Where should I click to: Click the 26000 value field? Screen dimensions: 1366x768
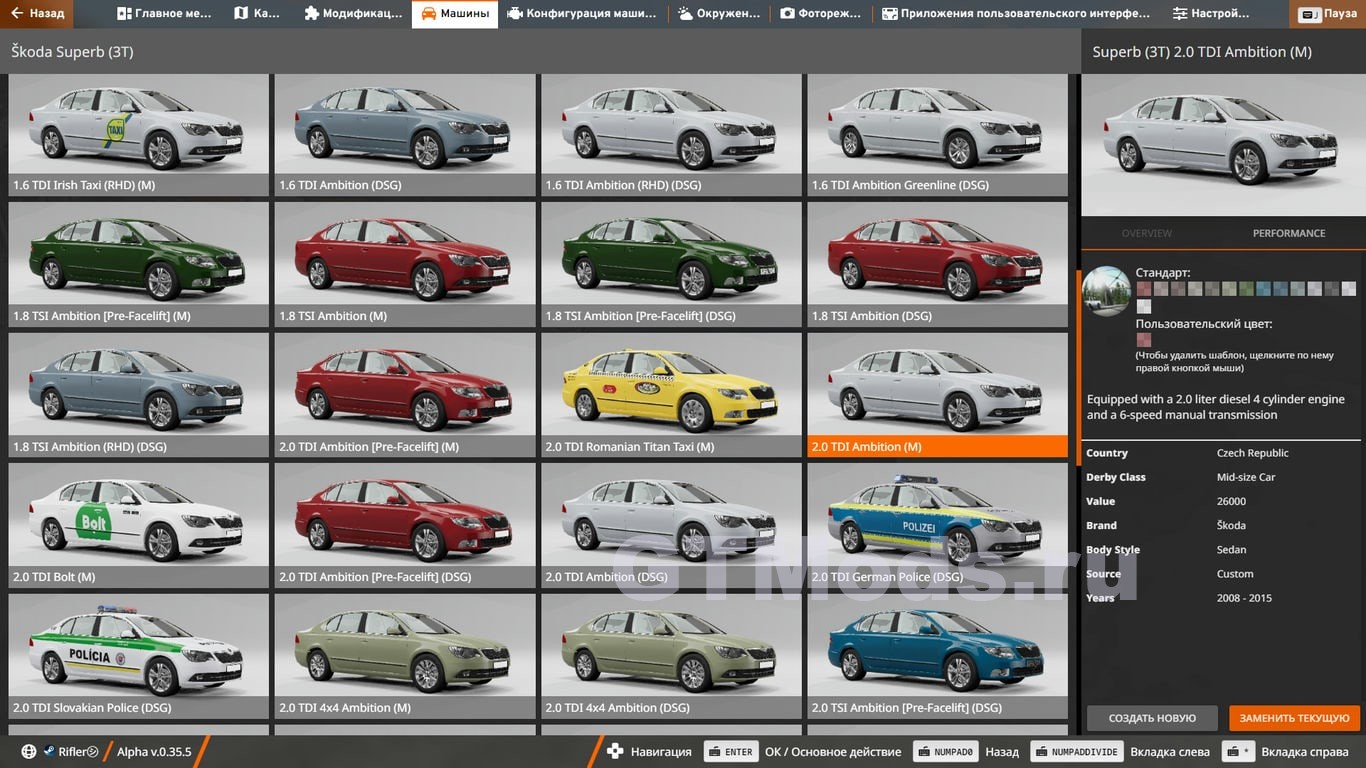click(x=1231, y=501)
